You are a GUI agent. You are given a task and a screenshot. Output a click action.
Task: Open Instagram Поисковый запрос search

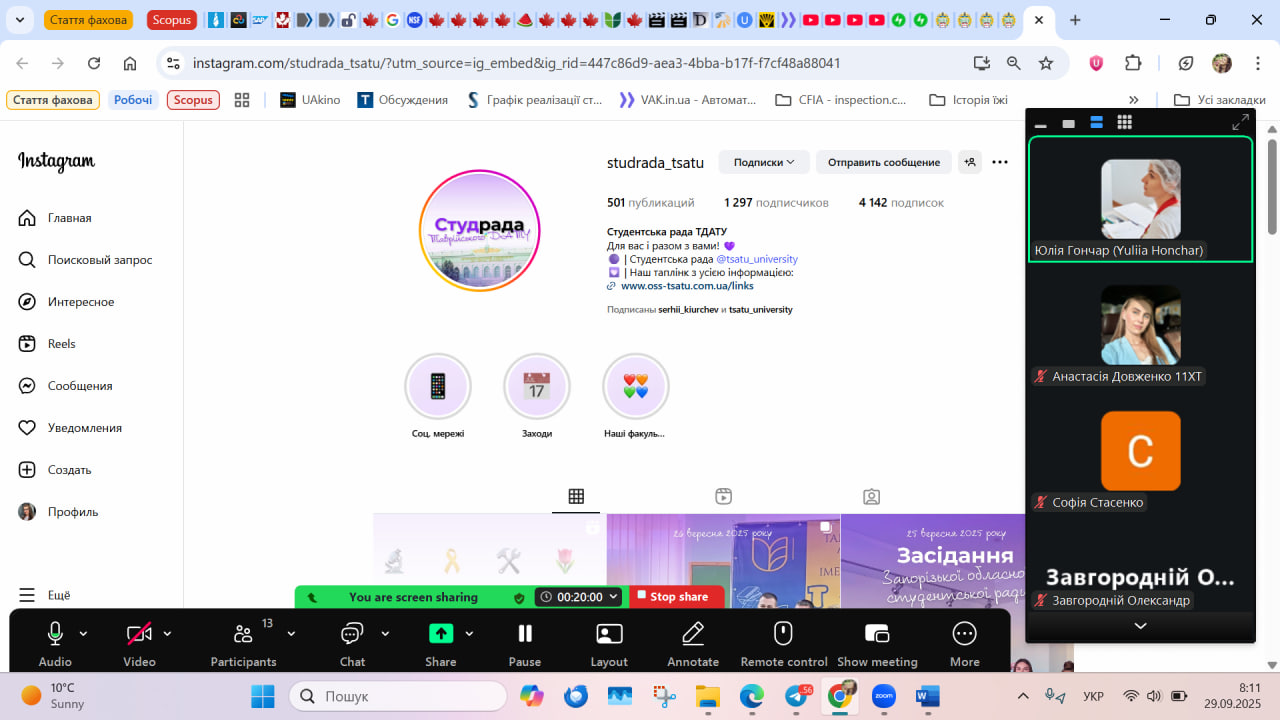(85, 260)
